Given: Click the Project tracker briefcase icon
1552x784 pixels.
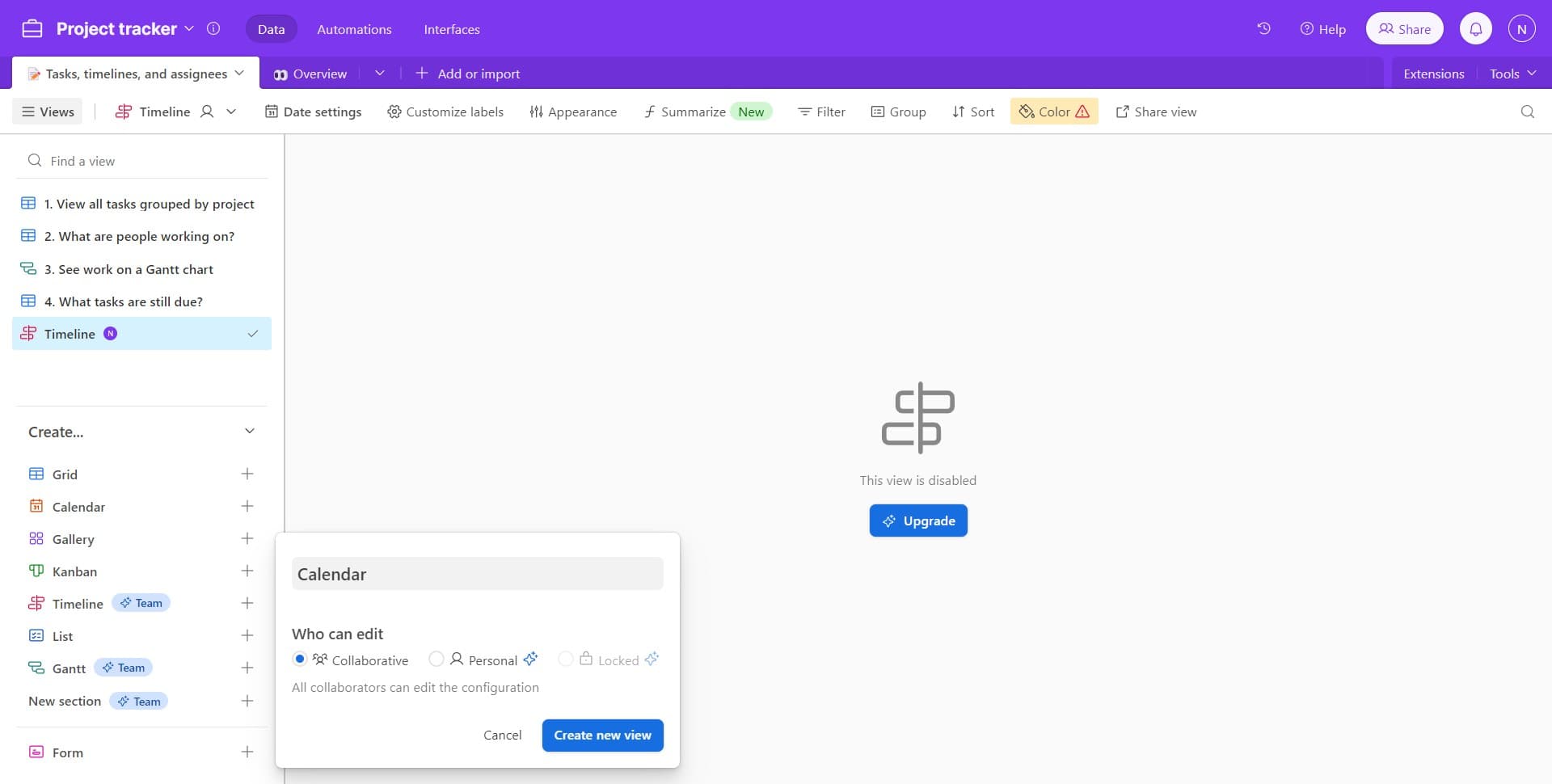Looking at the screenshot, I should pos(32,27).
